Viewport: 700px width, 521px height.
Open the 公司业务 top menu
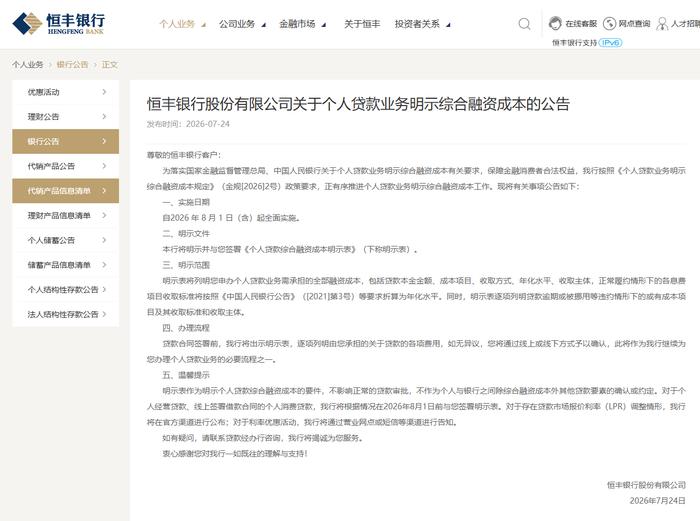pyautogui.click(x=237, y=24)
